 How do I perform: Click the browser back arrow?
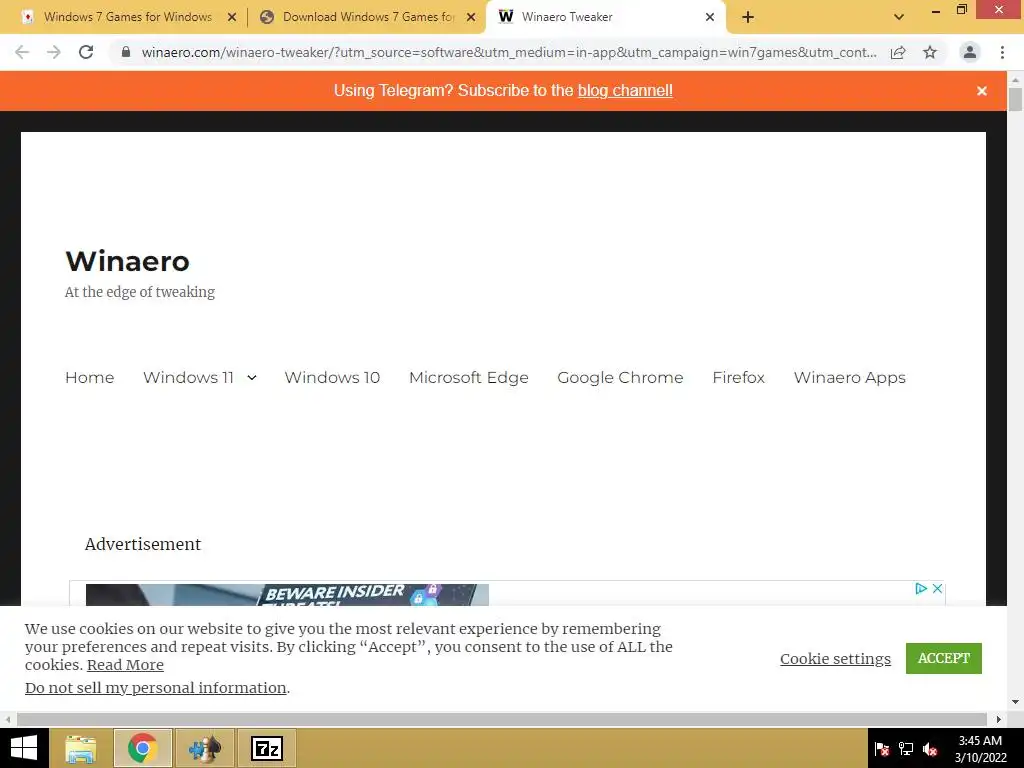22,52
